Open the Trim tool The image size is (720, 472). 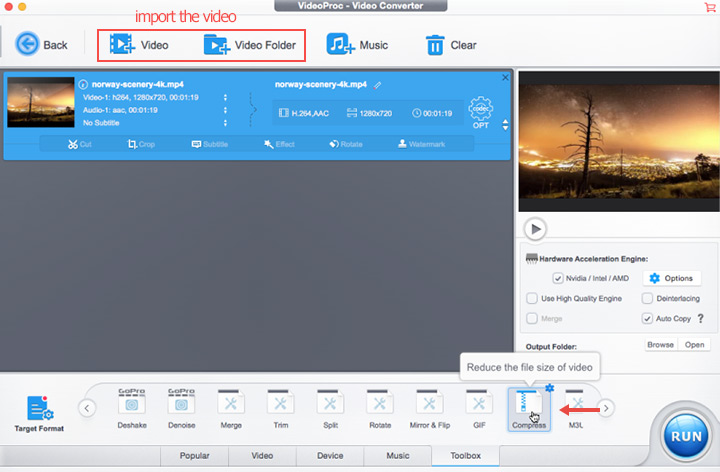click(x=280, y=403)
